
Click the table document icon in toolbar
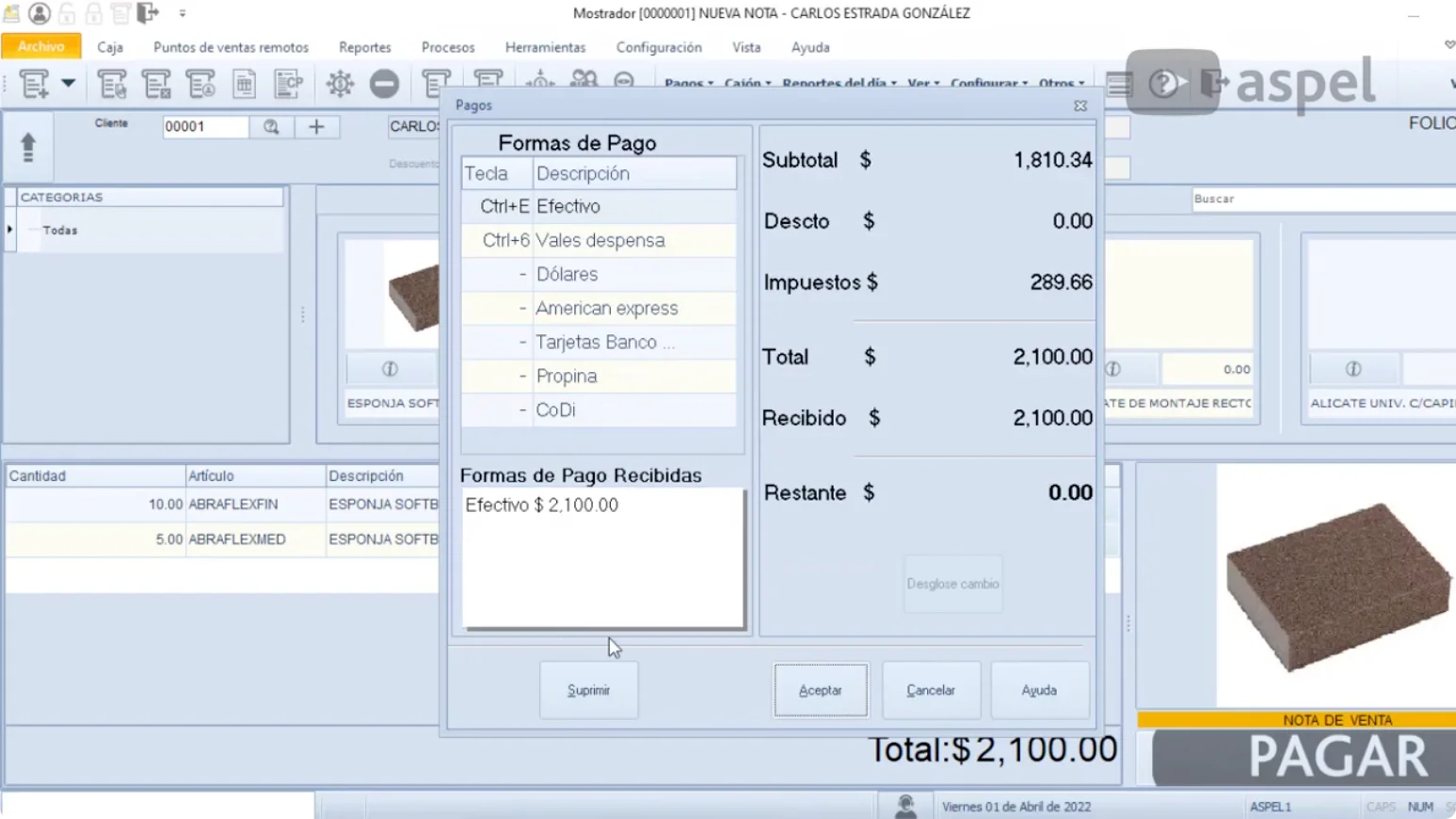pos(245,85)
